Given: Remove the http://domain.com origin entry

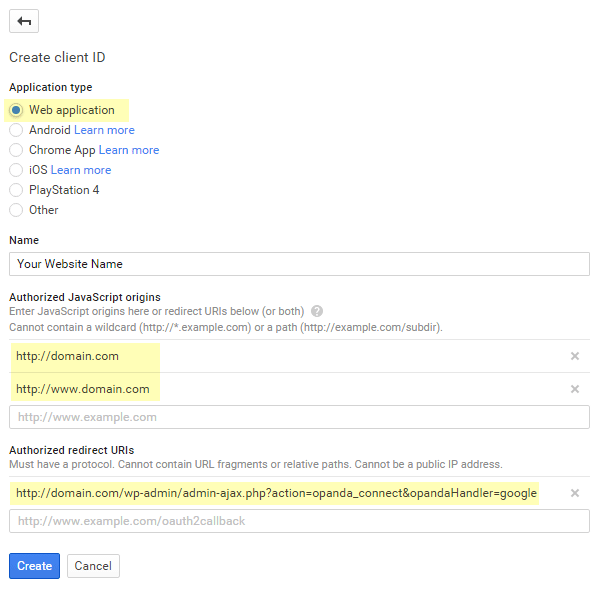Looking at the screenshot, I should click(575, 356).
